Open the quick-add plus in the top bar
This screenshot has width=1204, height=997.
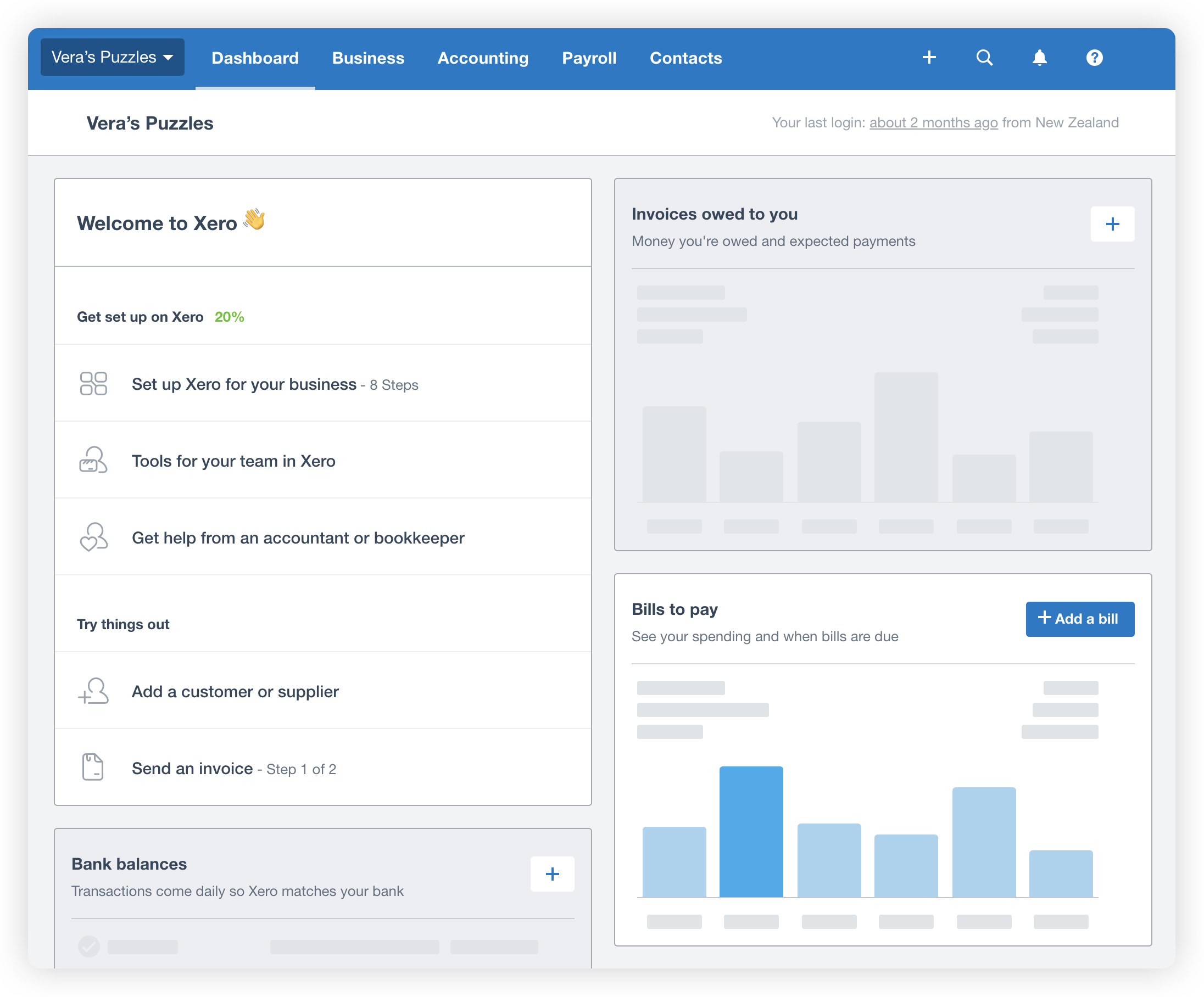(x=929, y=57)
